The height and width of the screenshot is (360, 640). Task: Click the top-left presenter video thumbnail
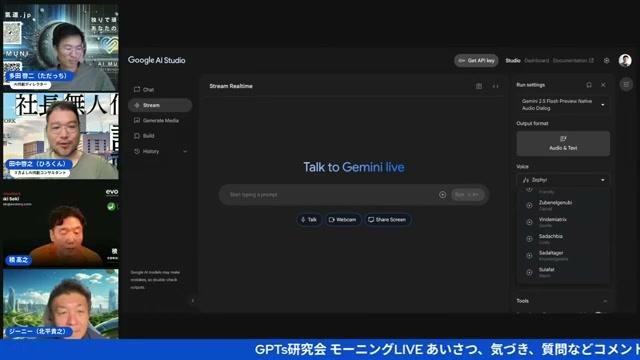61,48
